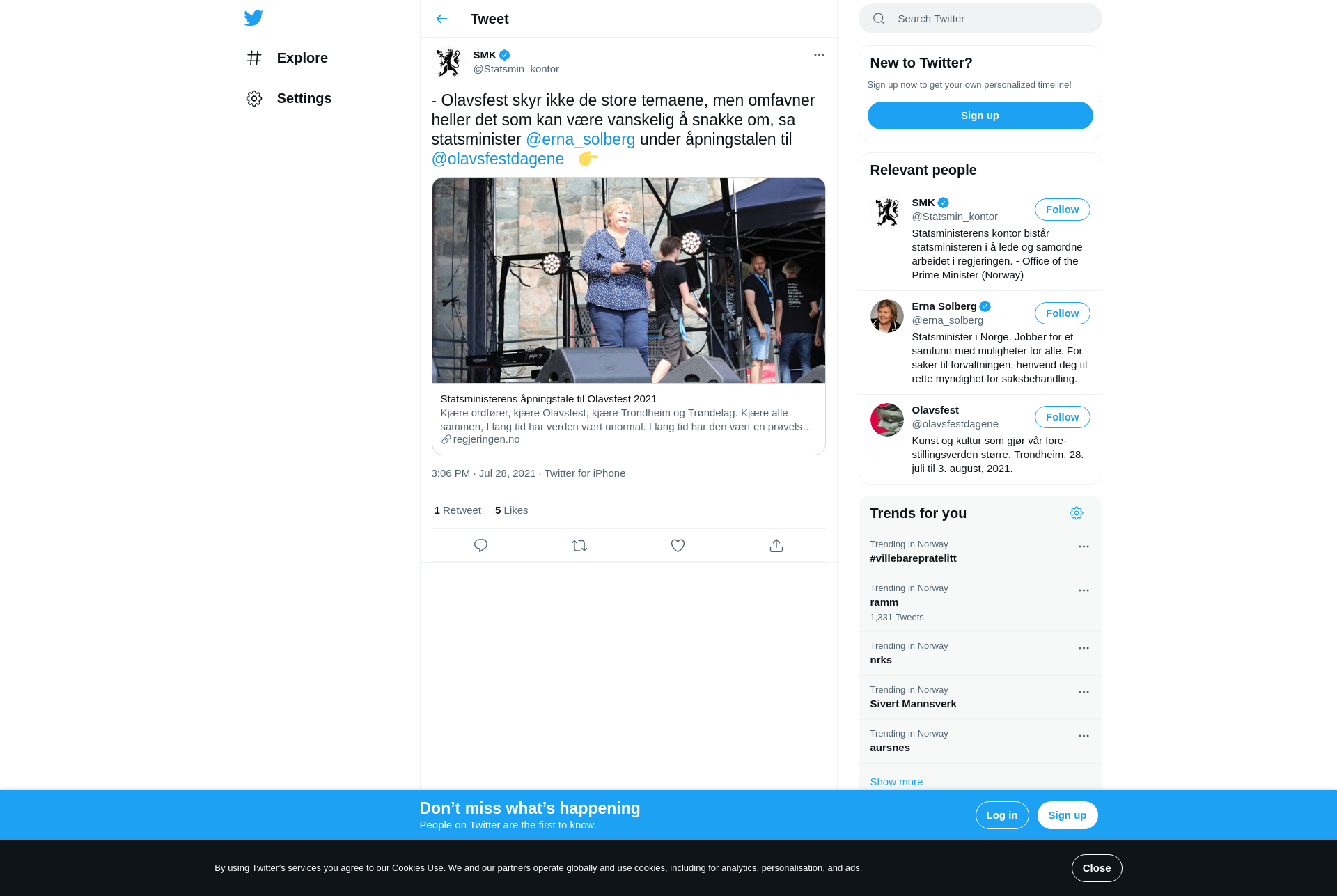
Task: Open options for Sivert Mannsverk trend
Action: [1084, 692]
